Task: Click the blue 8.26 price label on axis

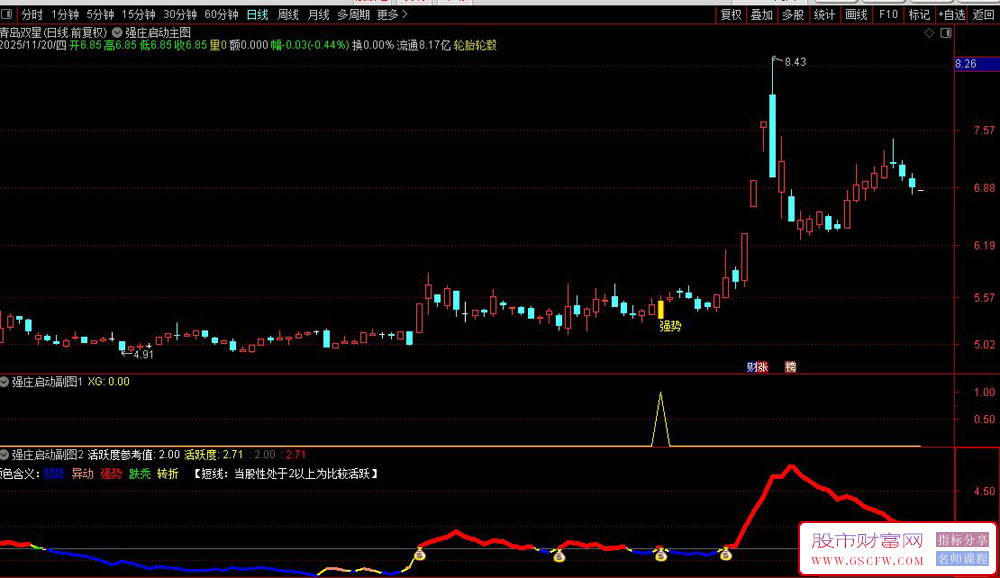Action: click(x=969, y=64)
